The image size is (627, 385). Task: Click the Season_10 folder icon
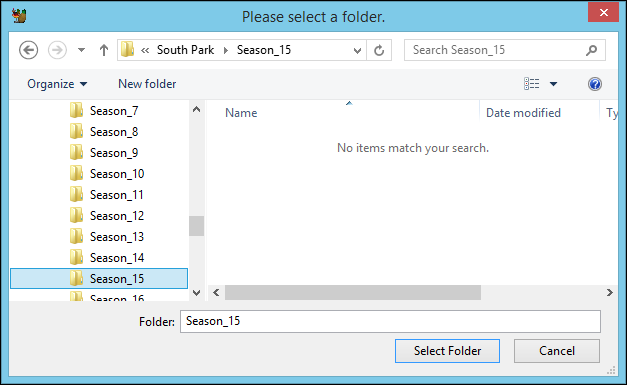coord(76,174)
